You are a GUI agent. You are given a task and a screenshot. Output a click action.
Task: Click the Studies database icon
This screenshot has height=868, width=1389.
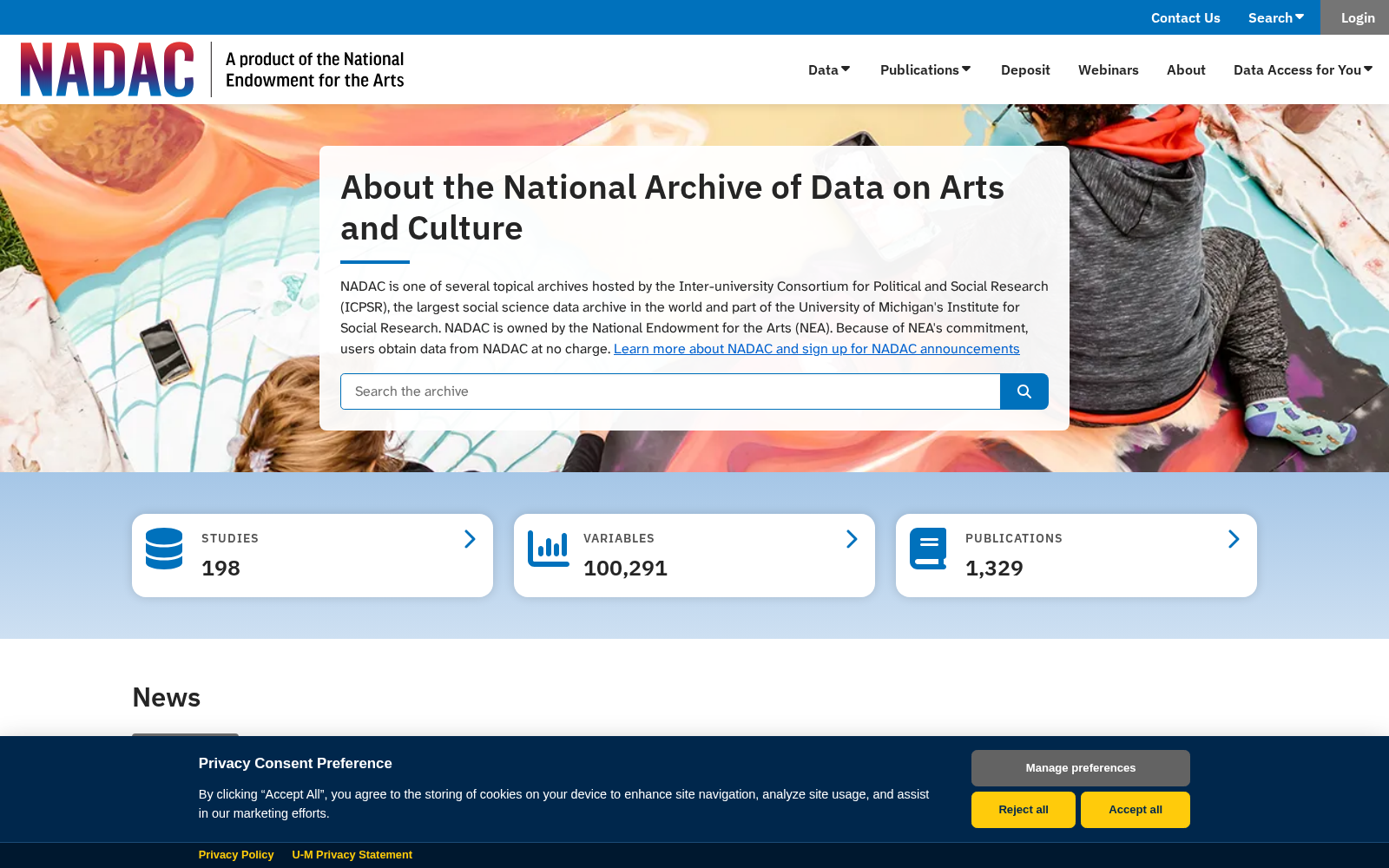pos(164,549)
